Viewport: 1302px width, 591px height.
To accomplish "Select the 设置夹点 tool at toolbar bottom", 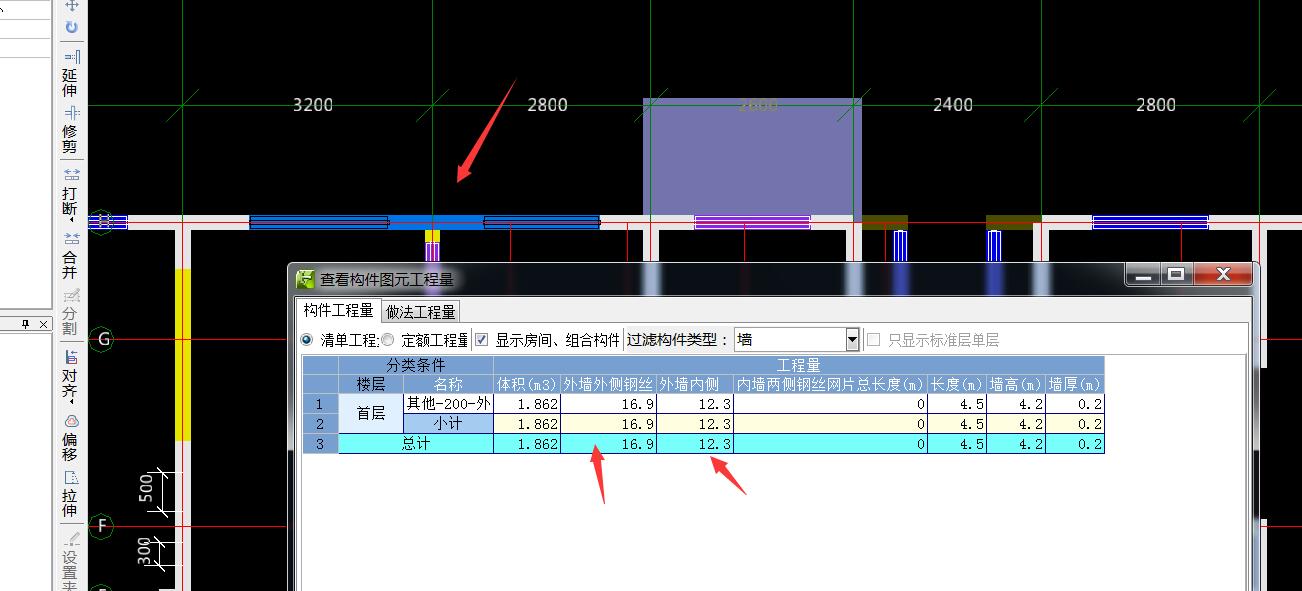I will pyautogui.click(x=70, y=562).
